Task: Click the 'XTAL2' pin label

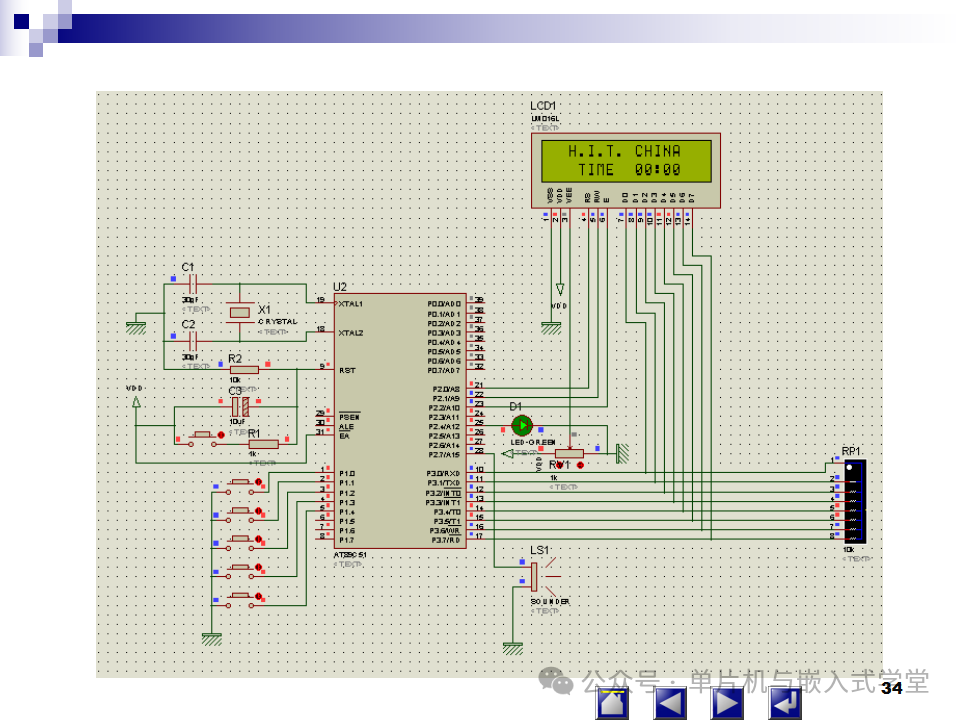Action: point(350,333)
